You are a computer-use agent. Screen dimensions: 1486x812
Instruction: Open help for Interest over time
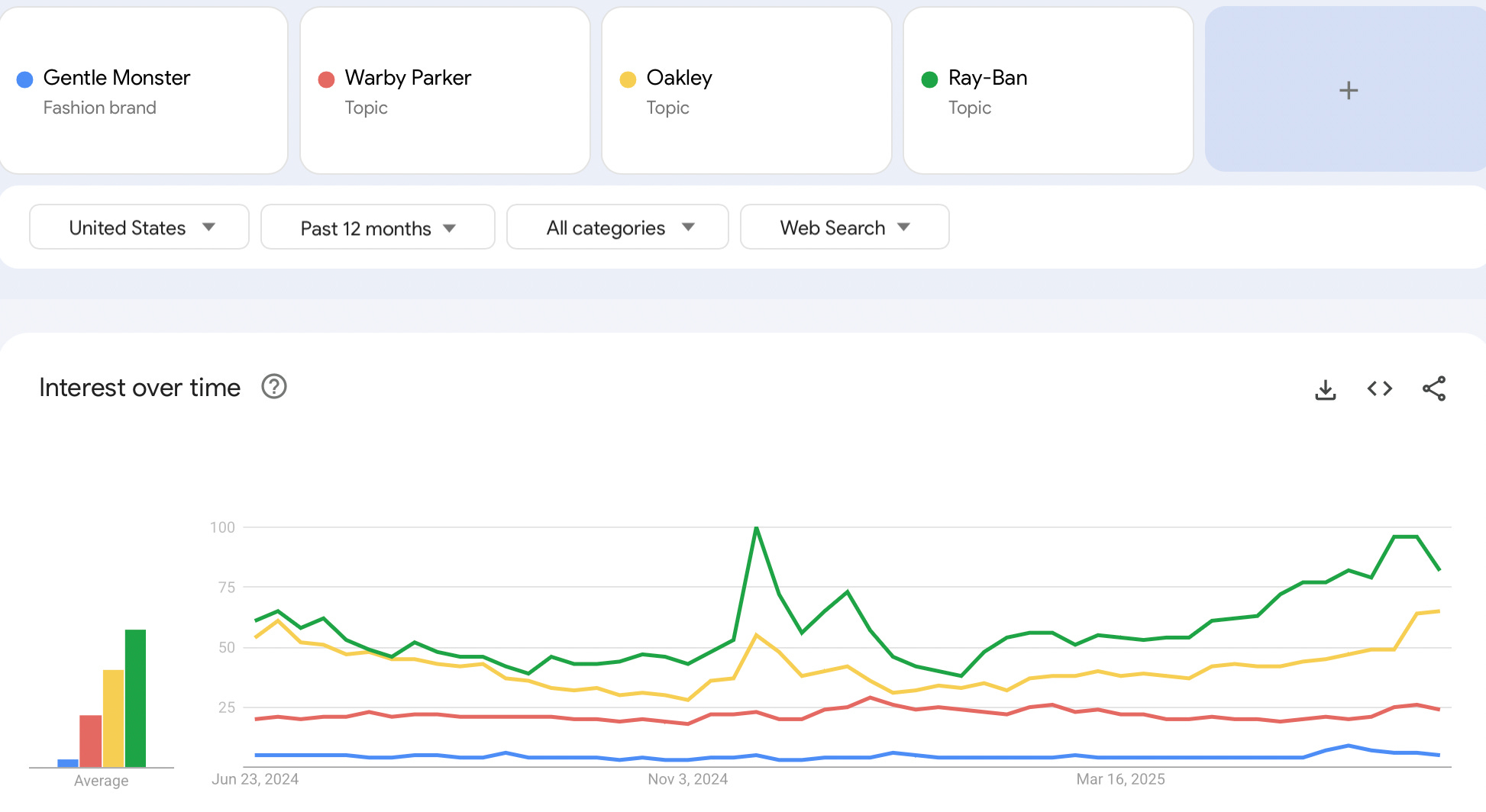tap(274, 387)
